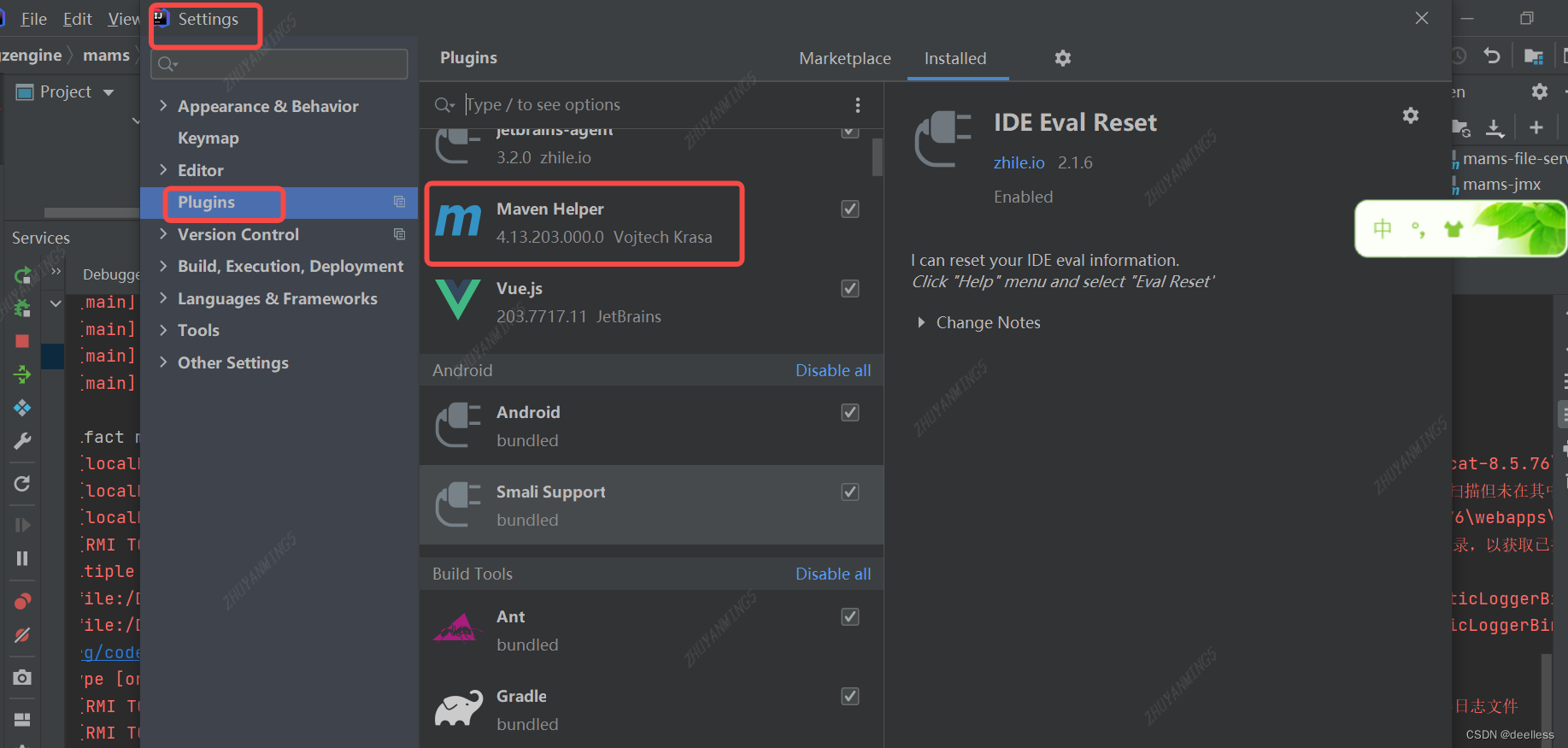The image size is (1568, 748).
Task: Click the Ant plugin pink icon
Action: [x=458, y=628]
